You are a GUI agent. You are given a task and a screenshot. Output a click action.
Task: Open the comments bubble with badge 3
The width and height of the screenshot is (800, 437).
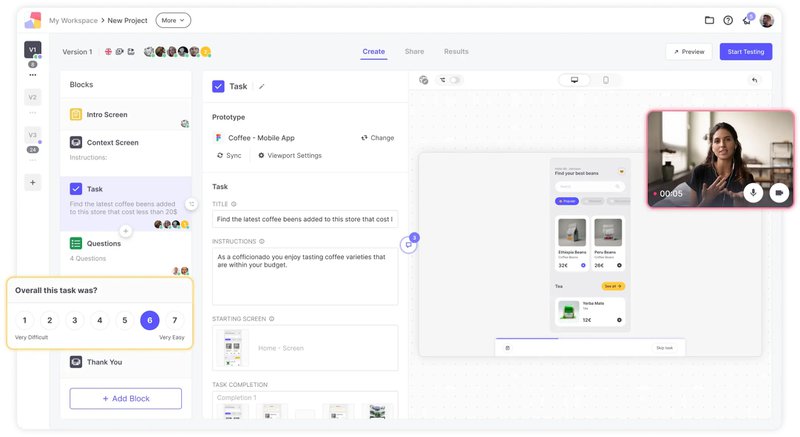click(x=408, y=245)
